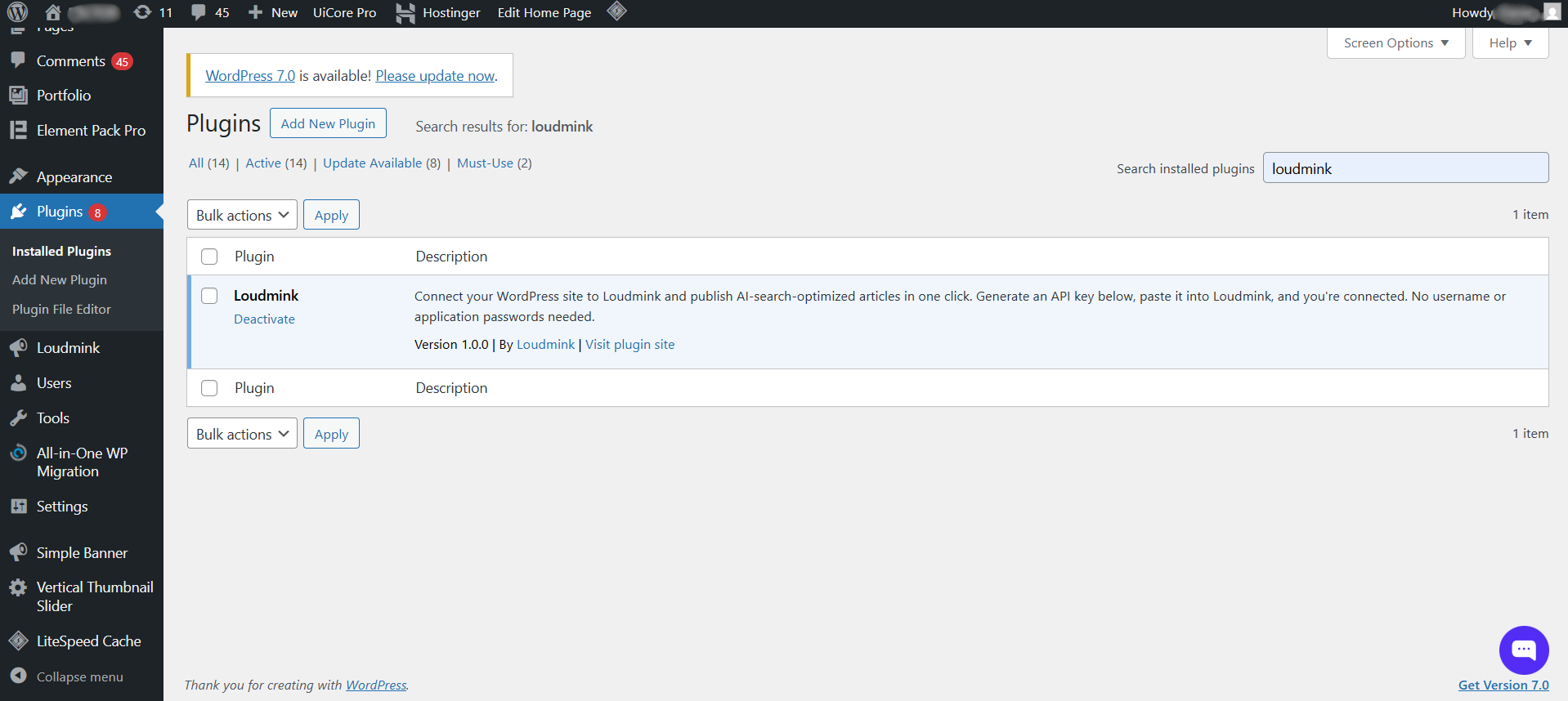Viewport: 1568px width, 701px height.
Task: Click Edit Home Page in admin bar
Action: point(544,12)
